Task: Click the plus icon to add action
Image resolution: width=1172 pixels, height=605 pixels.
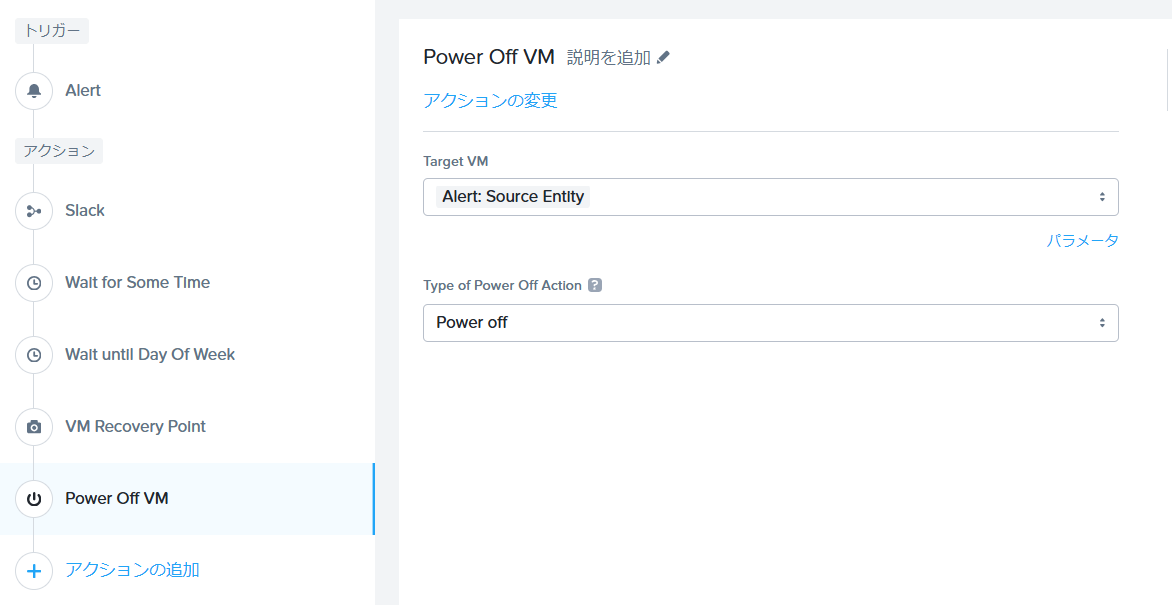Action: click(34, 571)
